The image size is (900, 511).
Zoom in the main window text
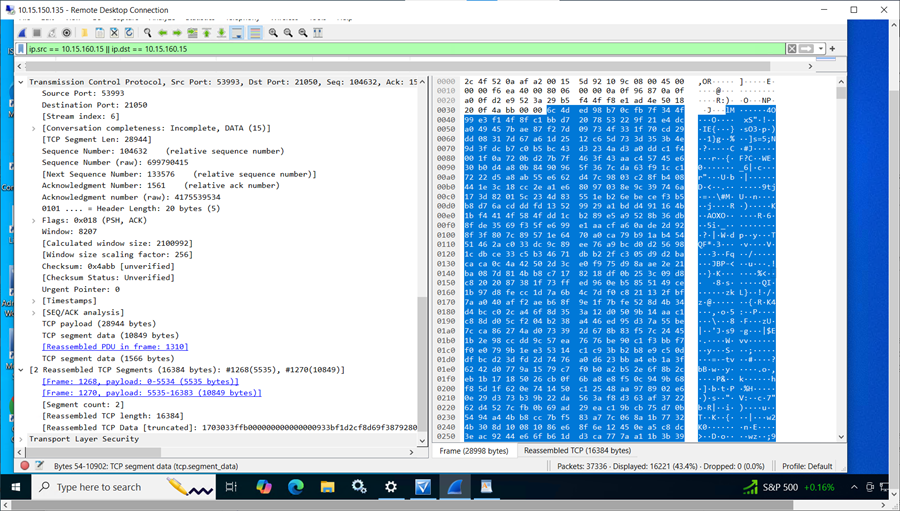tap(273, 33)
